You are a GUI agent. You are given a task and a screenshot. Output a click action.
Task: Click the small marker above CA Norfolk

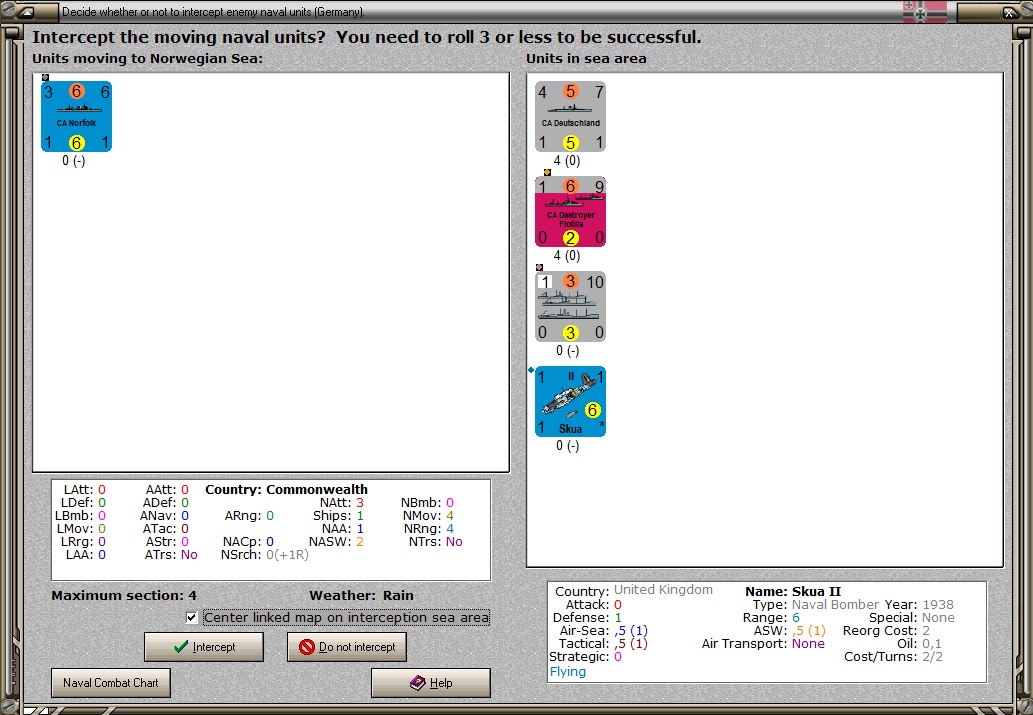pos(45,77)
